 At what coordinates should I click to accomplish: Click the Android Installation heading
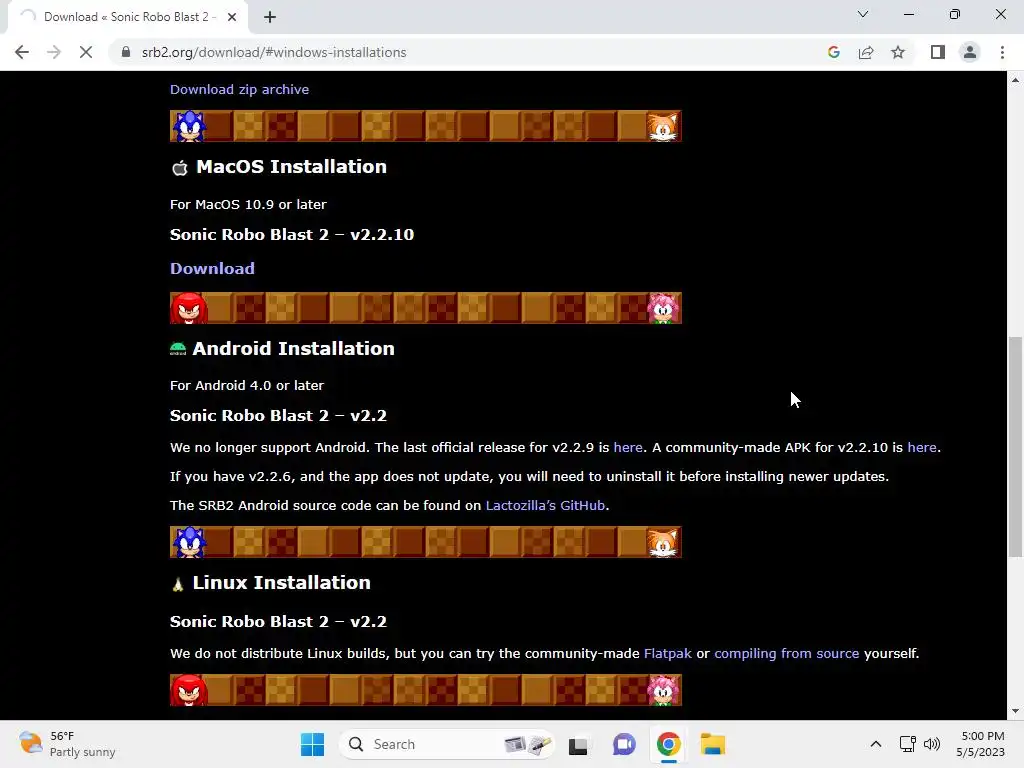293,349
